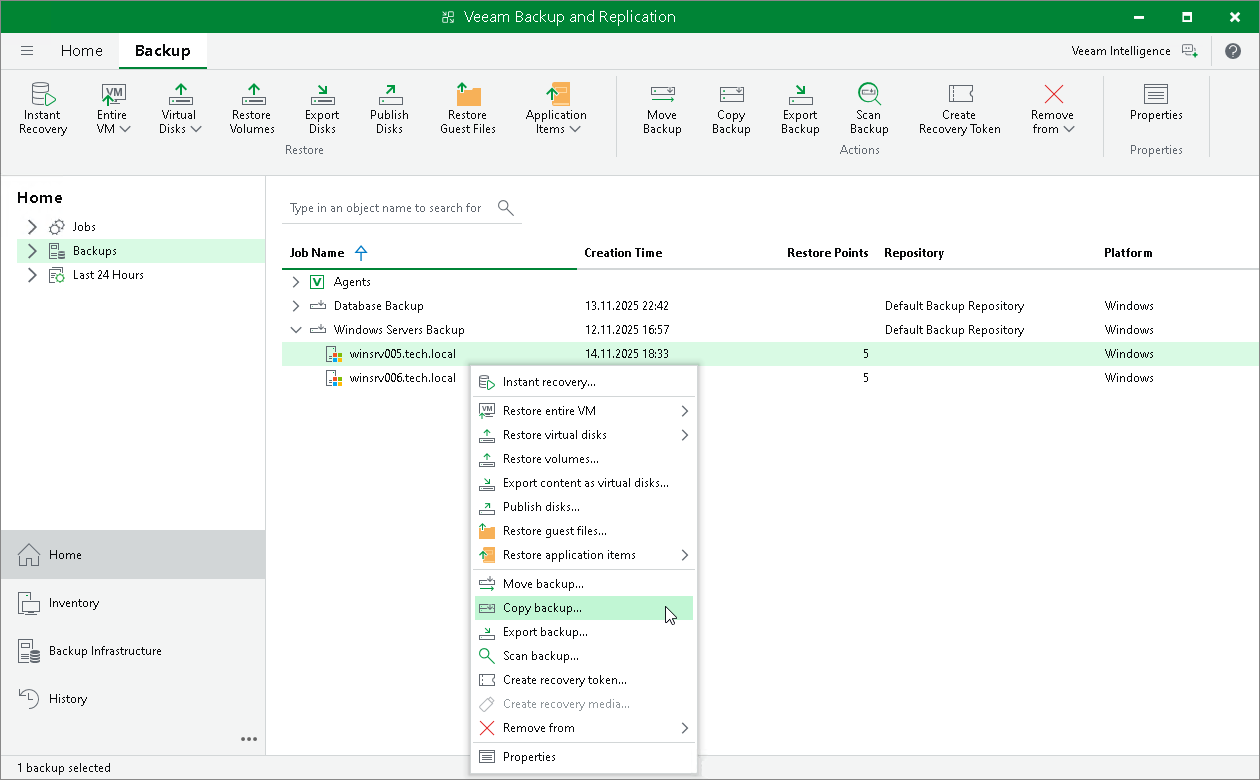This screenshot has width=1260, height=780.
Task: Click Scan Backup ribbon button
Action: (x=869, y=108)
